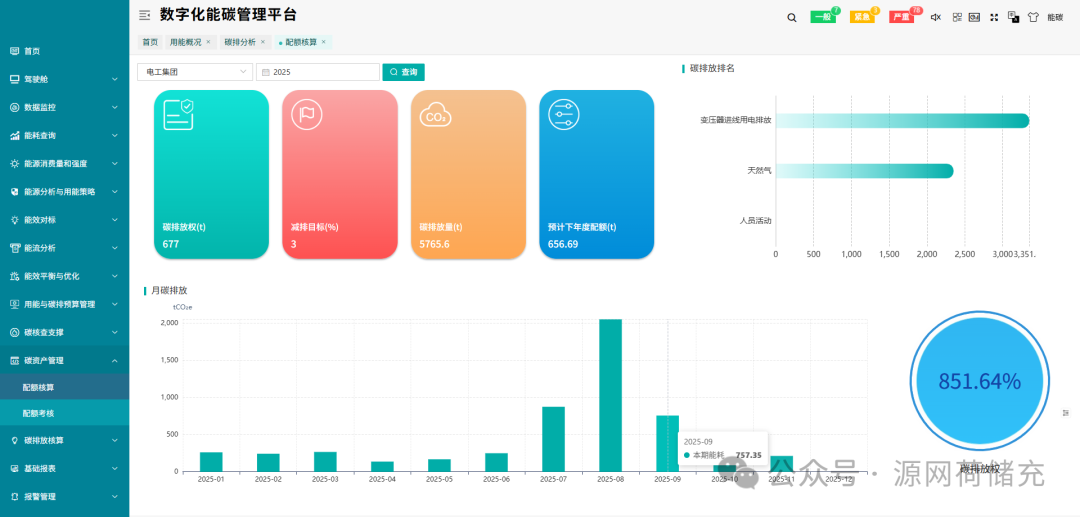Open the 电工集团 organization dropdown

[194, 72]
